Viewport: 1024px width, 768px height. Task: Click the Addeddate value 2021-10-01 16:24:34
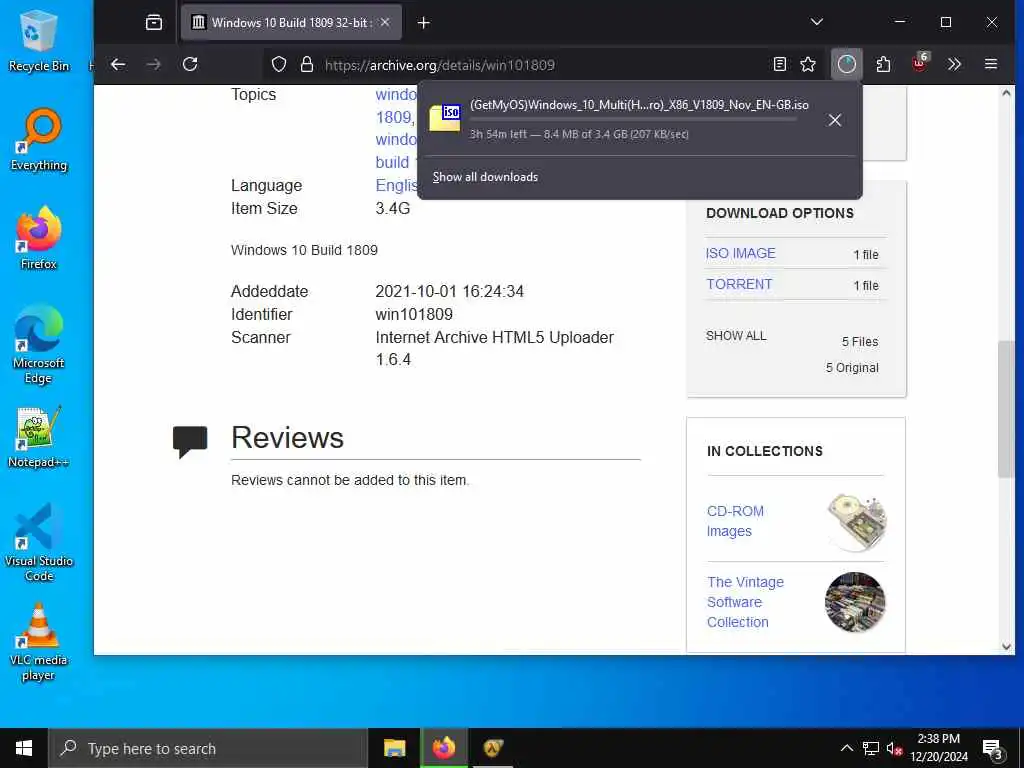[449, 291]
